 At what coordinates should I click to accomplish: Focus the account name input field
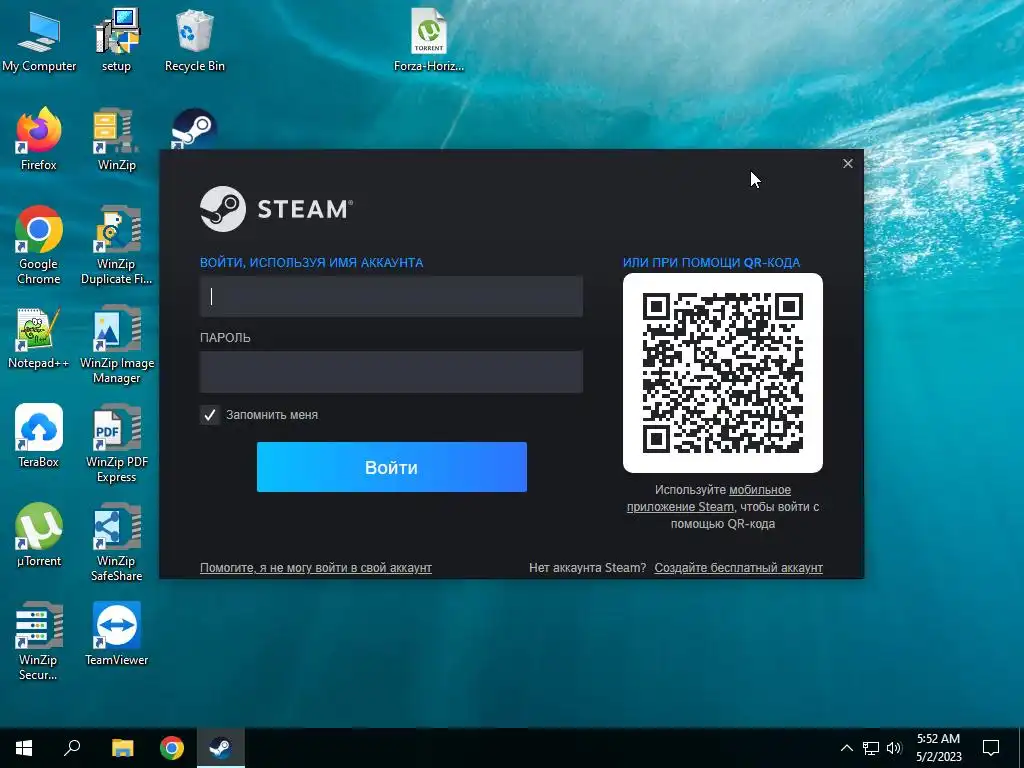391,296
